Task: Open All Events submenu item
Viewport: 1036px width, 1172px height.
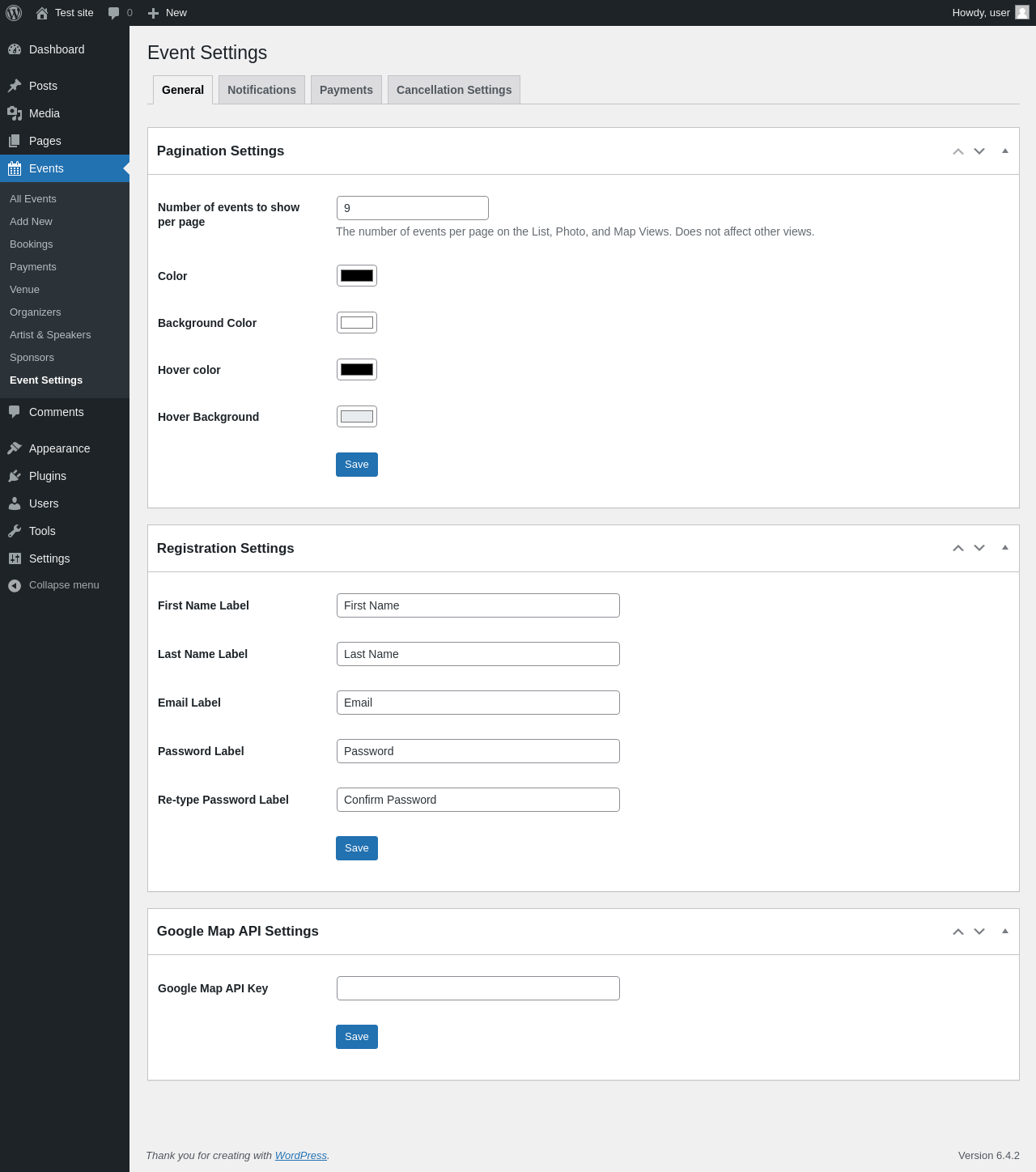Action: coord(33,199)
